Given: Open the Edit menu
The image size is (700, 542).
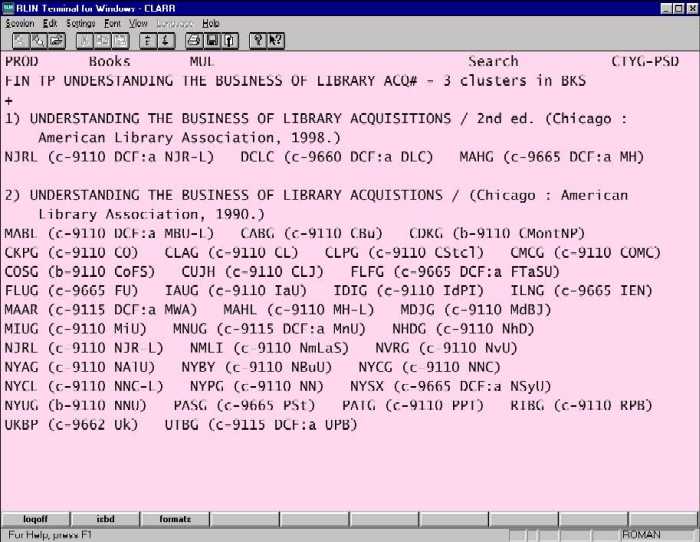Looking at the screenshot, I should (50, 23).
